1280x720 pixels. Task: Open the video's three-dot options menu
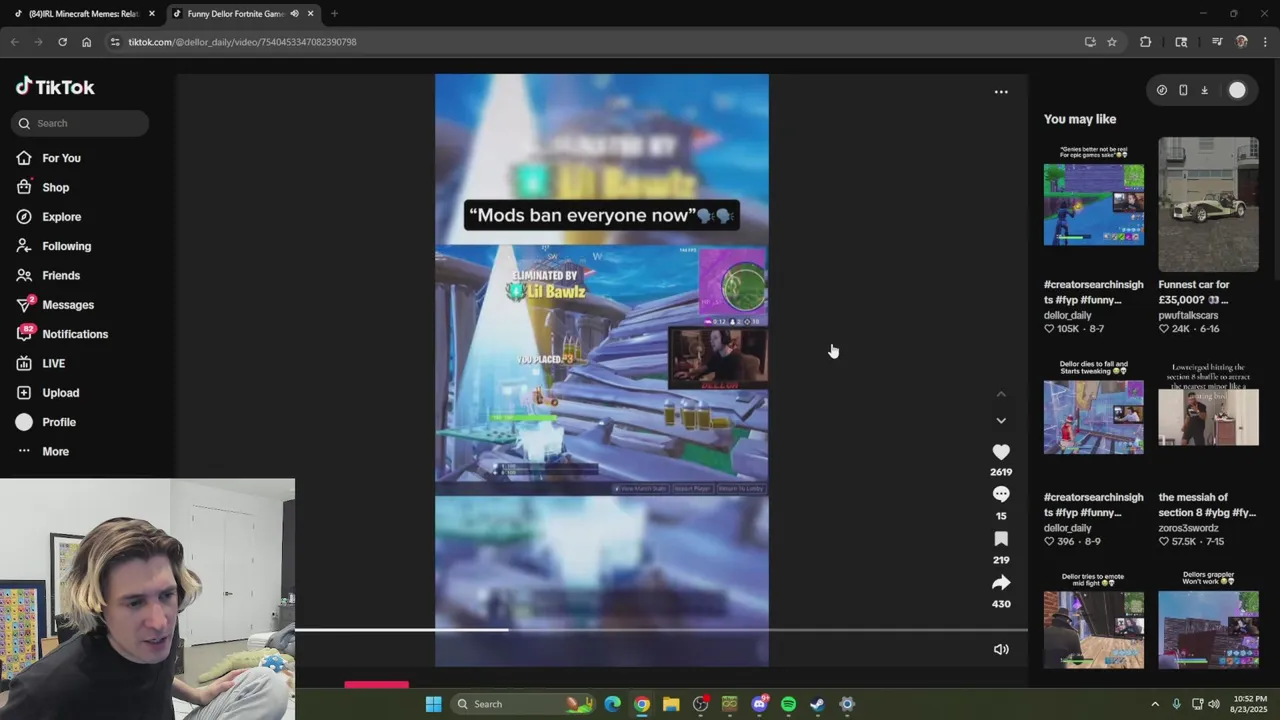click(x=1001, y=92)
